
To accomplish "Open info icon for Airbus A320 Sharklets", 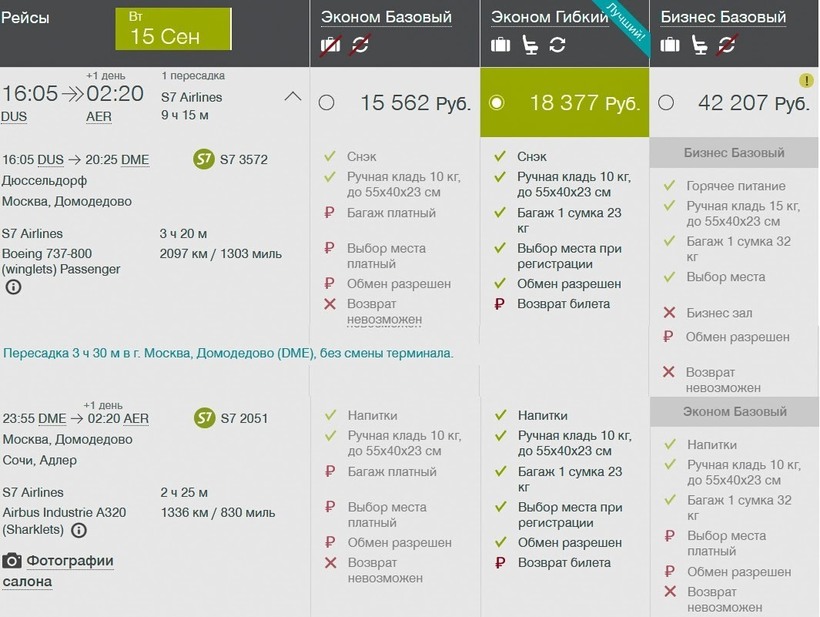I will pyautogui.click(x=78, y=530).
